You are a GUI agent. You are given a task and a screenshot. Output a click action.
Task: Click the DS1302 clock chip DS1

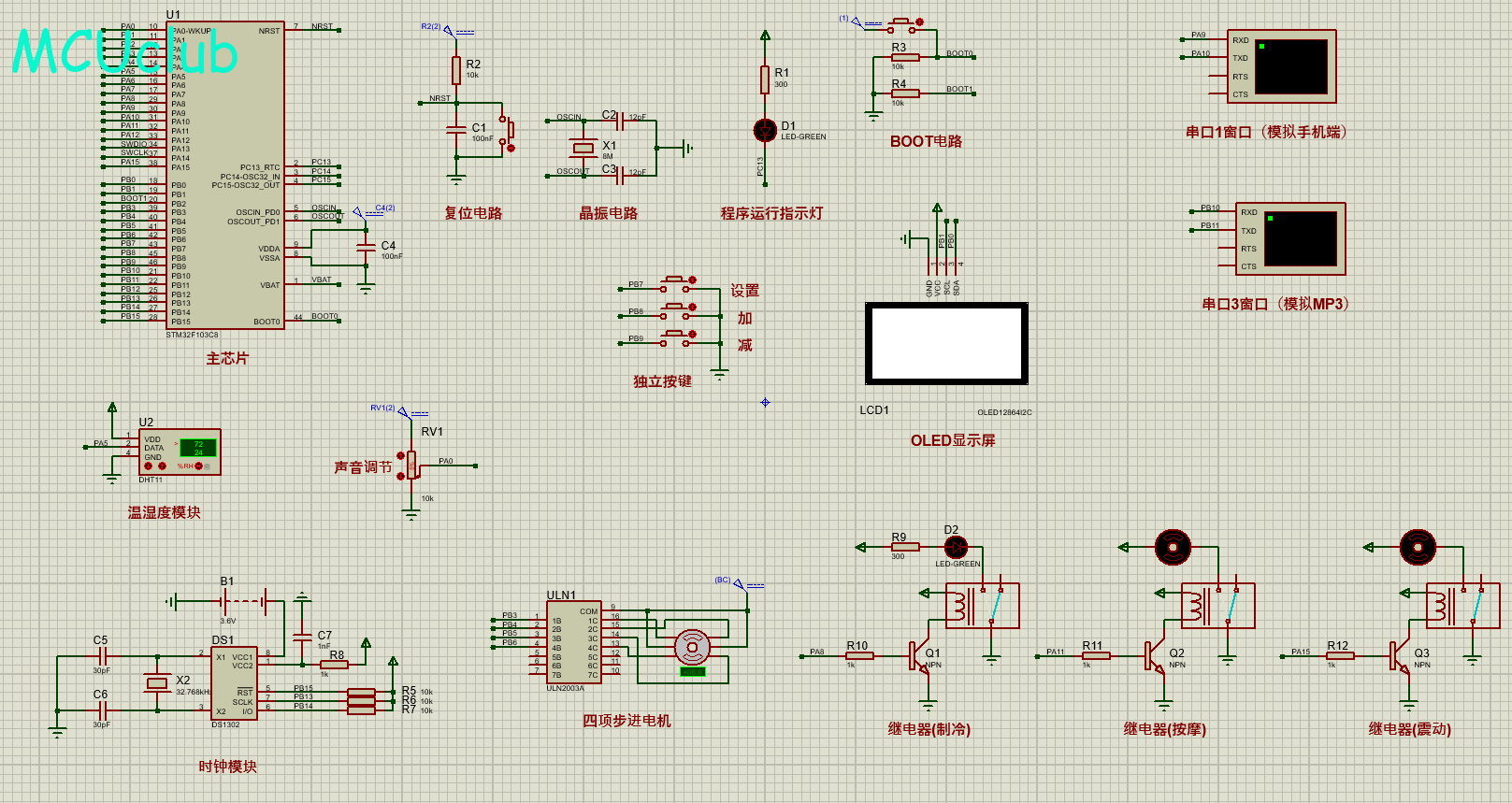[234, 682]
